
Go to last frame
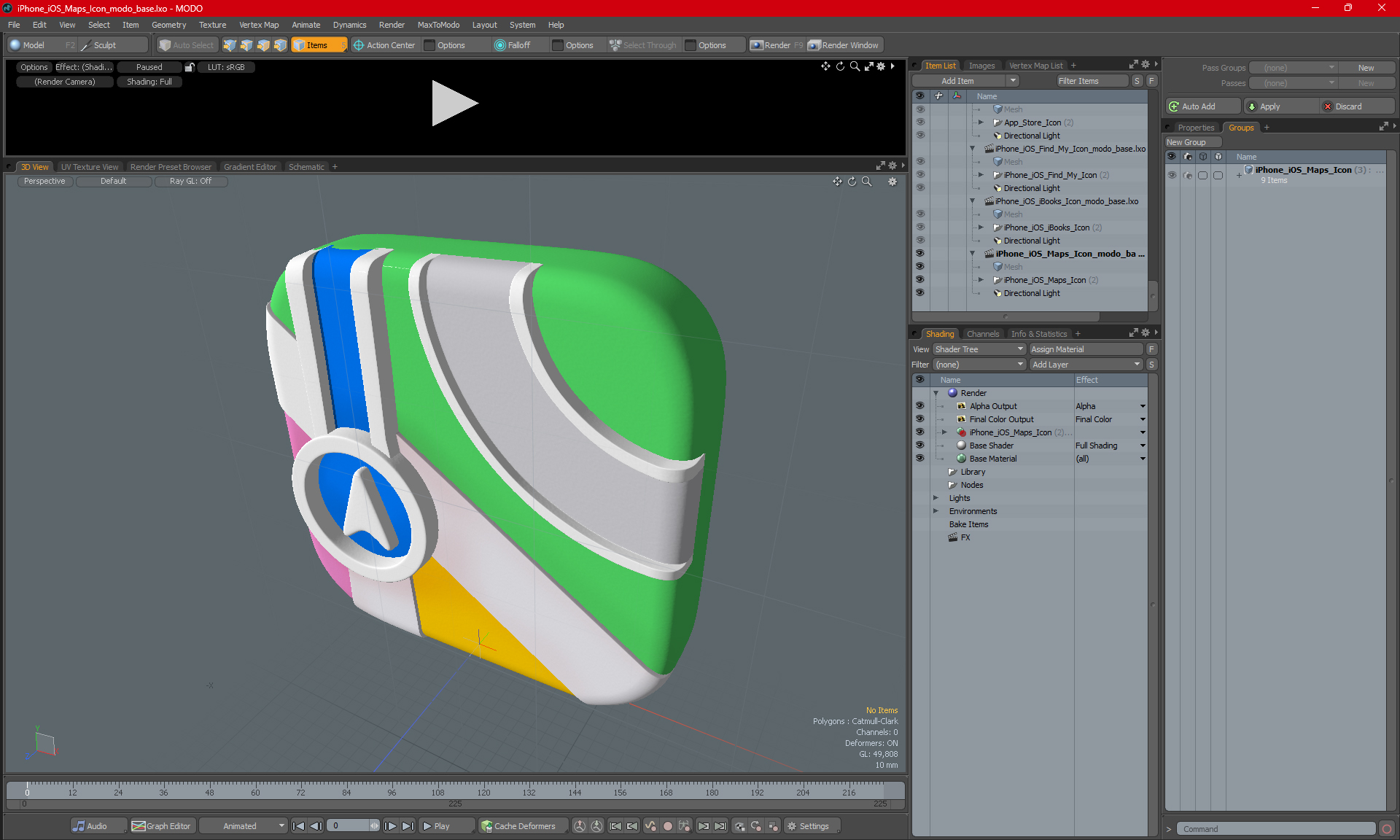coord(408,826)
